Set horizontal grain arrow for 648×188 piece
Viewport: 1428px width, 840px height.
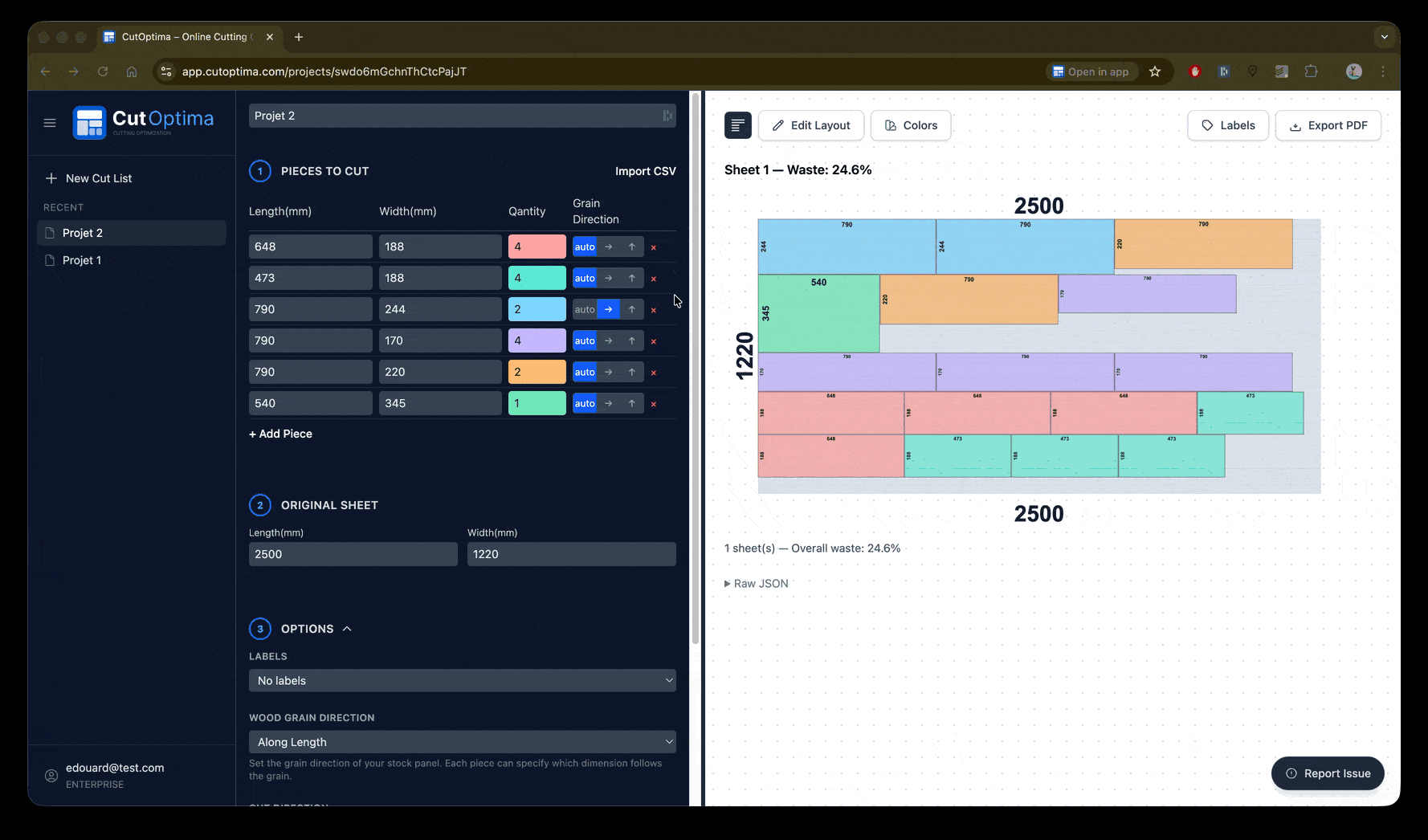[608, 247]
